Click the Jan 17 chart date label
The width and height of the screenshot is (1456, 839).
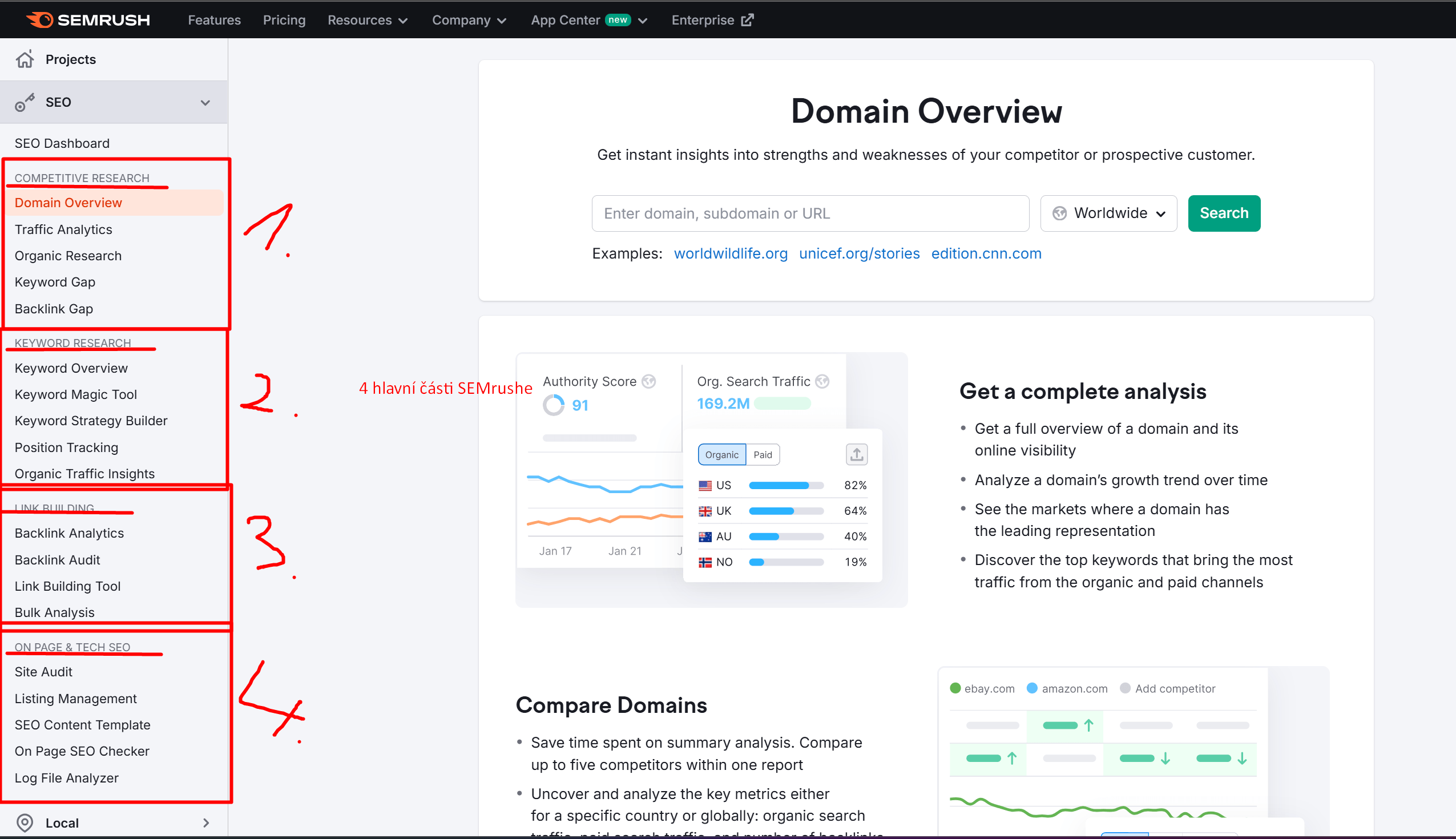click(x=555, y=551)
